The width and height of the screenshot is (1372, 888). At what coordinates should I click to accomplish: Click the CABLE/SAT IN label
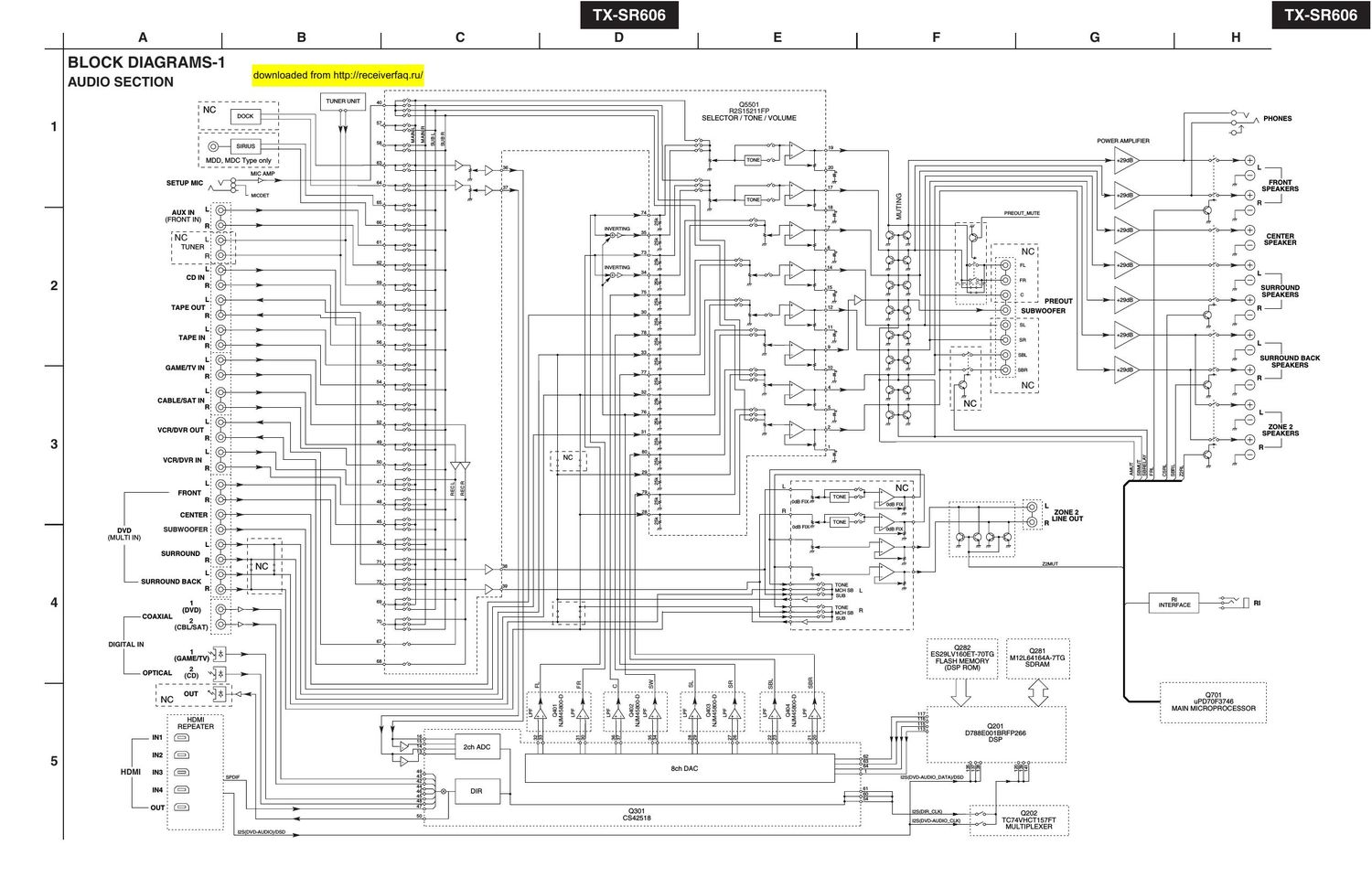point(181,401)
